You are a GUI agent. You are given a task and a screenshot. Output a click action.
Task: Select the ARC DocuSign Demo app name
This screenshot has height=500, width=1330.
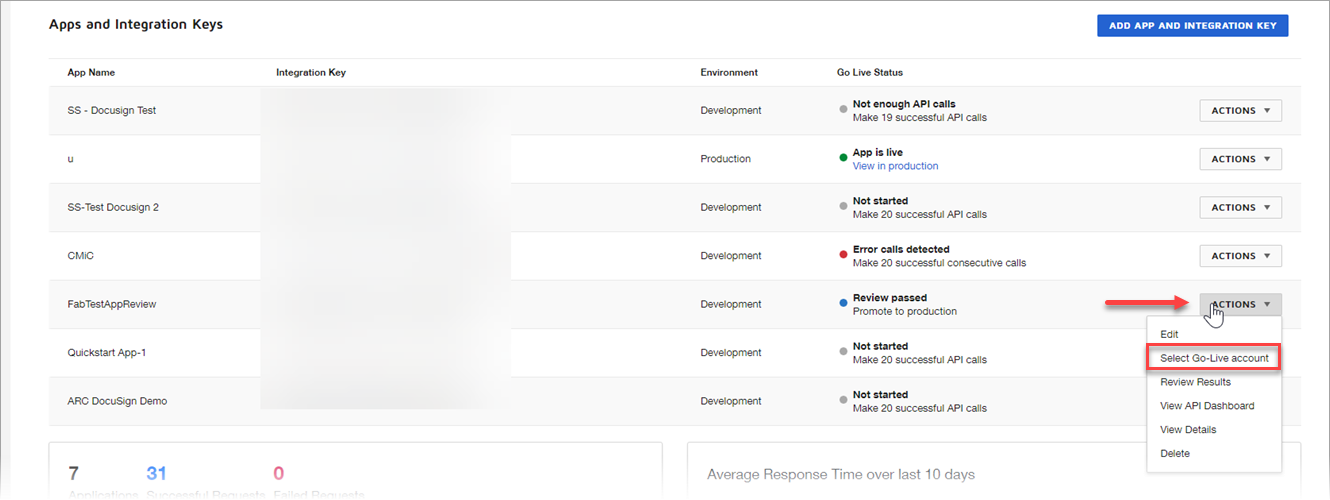pos(118,401)
